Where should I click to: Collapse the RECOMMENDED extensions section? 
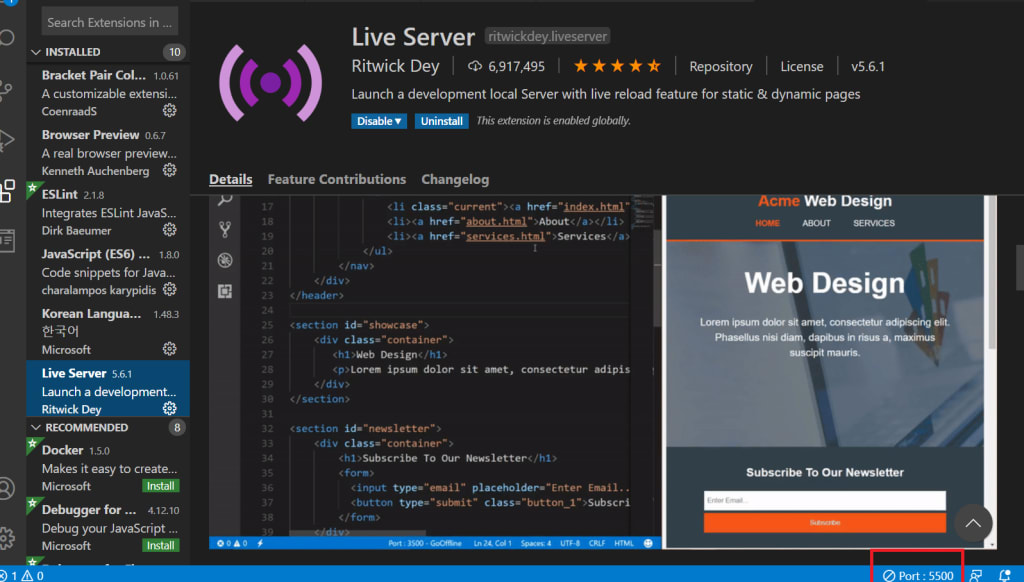point(36,427)
